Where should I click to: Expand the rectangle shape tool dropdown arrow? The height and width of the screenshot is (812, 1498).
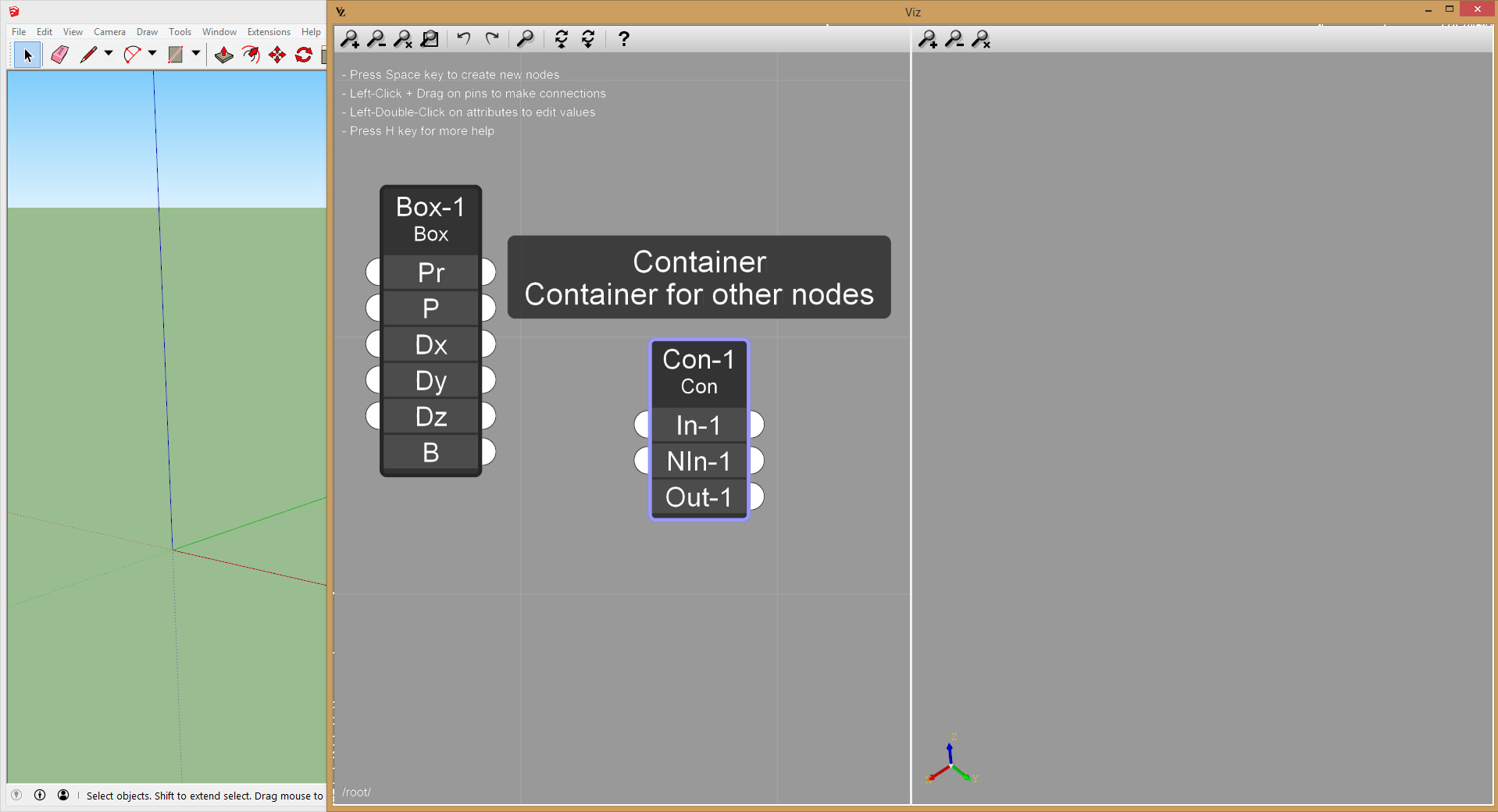tap(196, 54)
